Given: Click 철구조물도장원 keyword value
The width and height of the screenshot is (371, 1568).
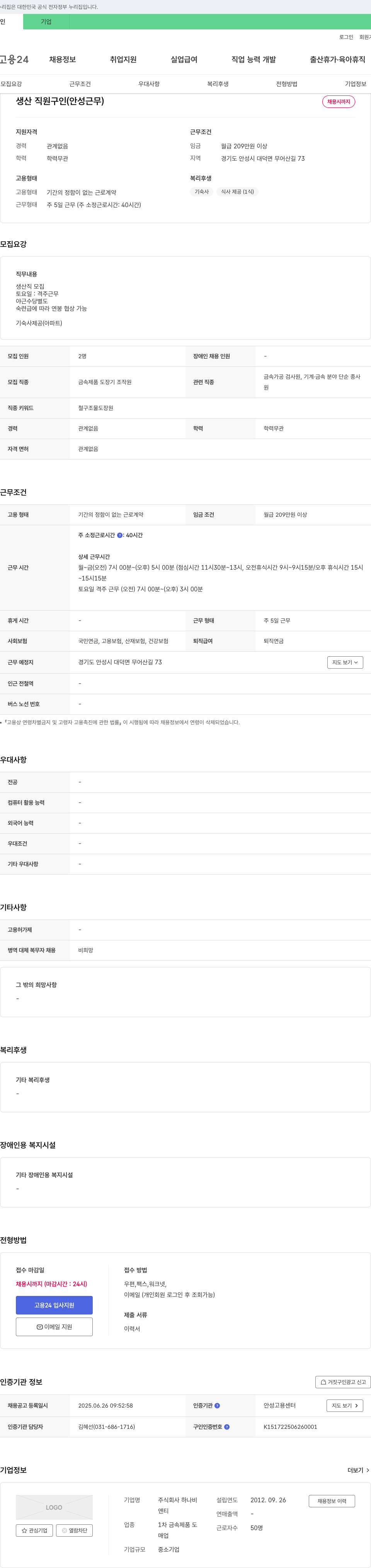Looking at the screenshot, I should click(95, 408).
